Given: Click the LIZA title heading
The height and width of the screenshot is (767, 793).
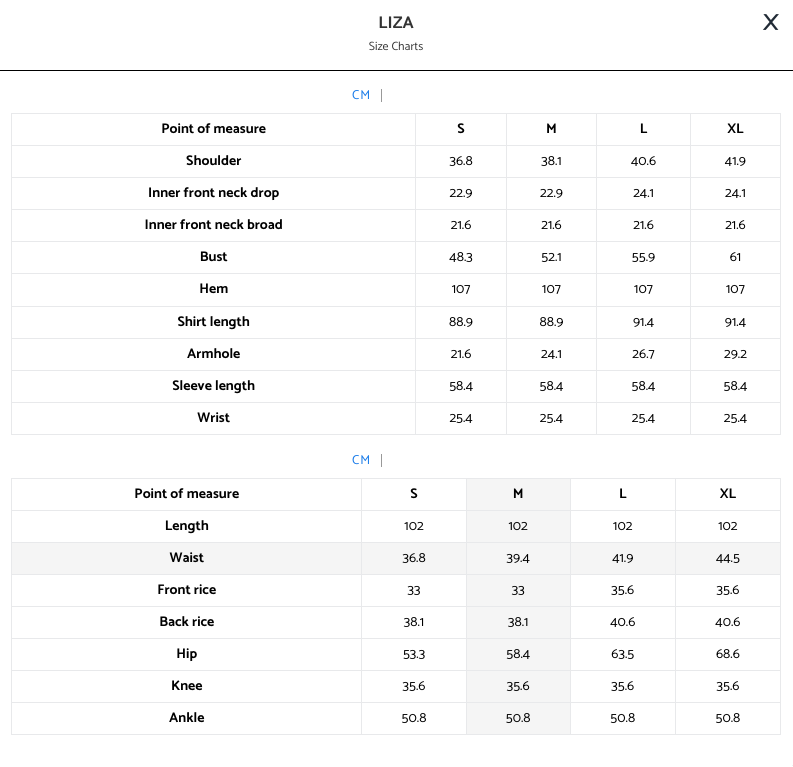Looking at the screenshot, I should pyautogui.click(x=396, y=23).
